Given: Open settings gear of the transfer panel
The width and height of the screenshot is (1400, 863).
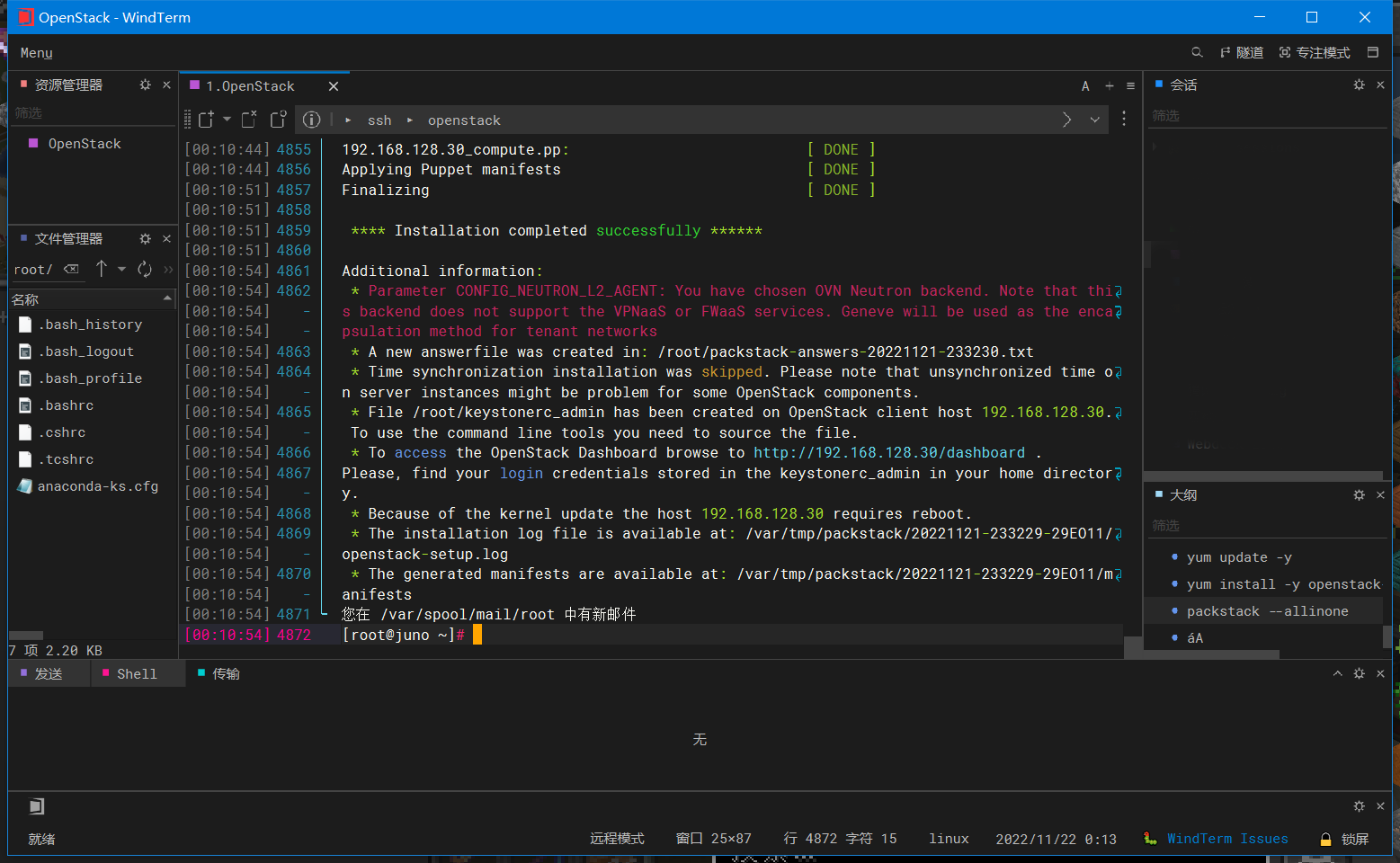Looking at the screenshot, I should pos(1360,673).
